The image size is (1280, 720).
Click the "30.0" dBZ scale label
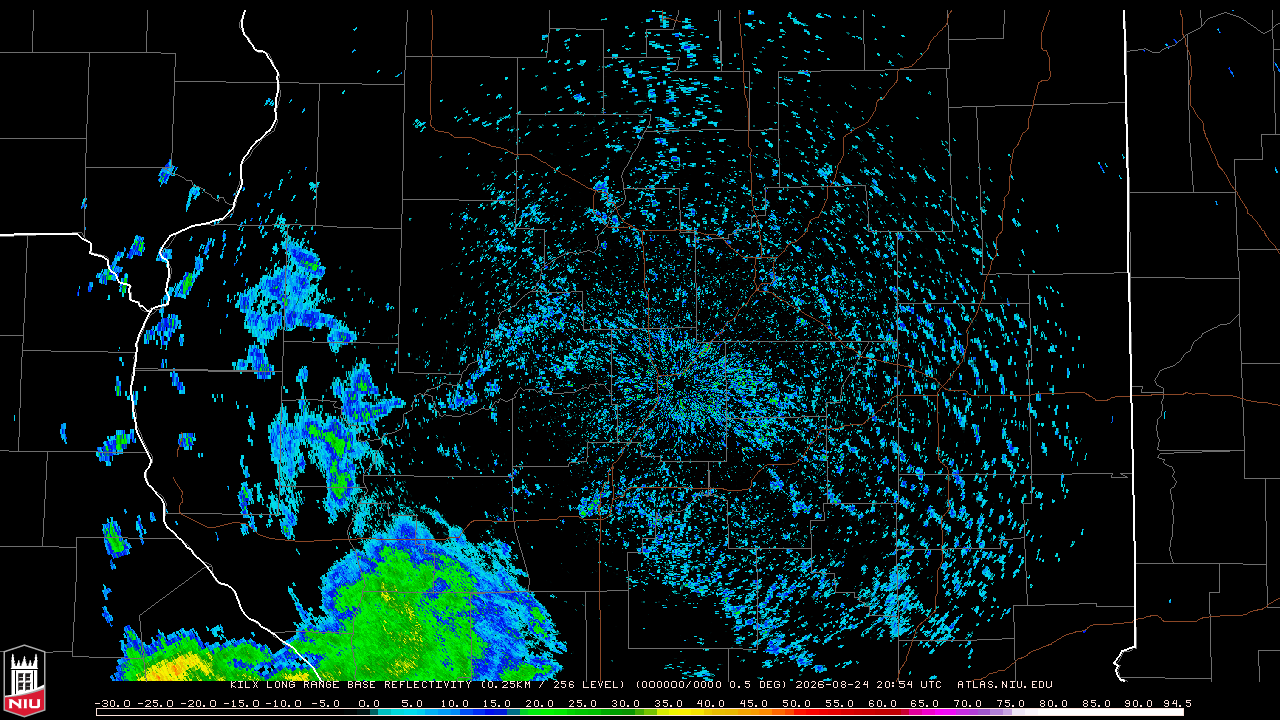tap(626, 703)
